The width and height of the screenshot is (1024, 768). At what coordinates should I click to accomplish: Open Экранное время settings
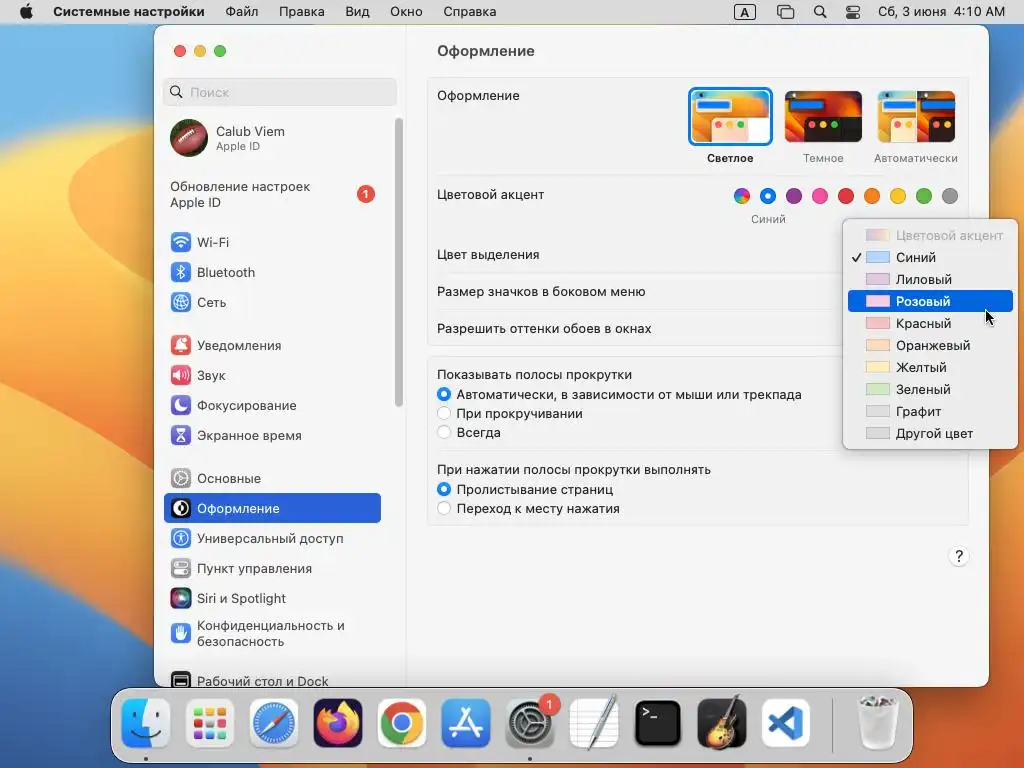point(272,436)
